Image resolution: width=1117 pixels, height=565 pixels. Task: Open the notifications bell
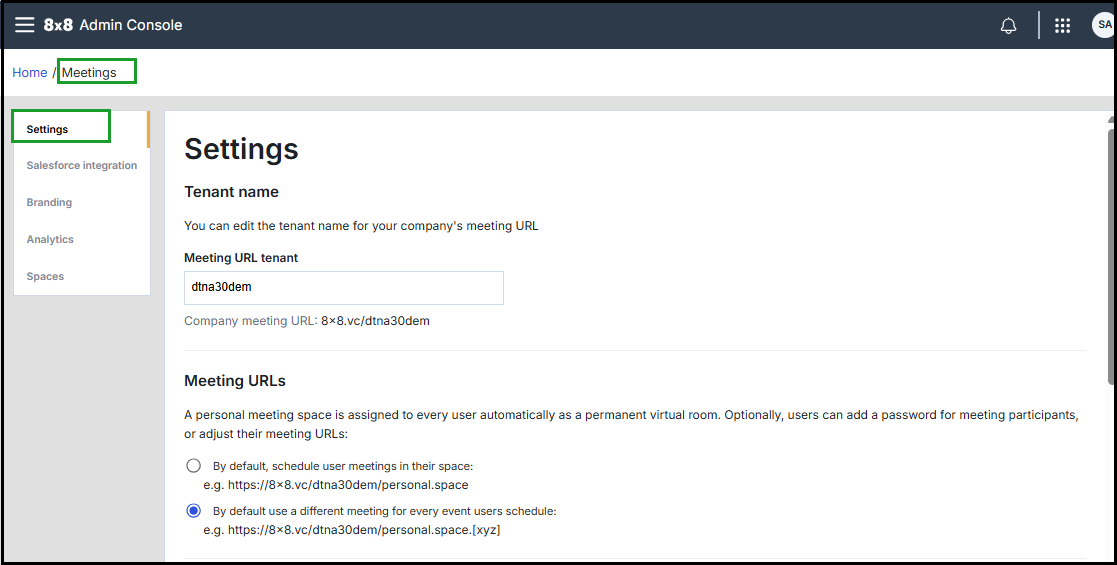pyautogui.click(x=1008, y=26)
